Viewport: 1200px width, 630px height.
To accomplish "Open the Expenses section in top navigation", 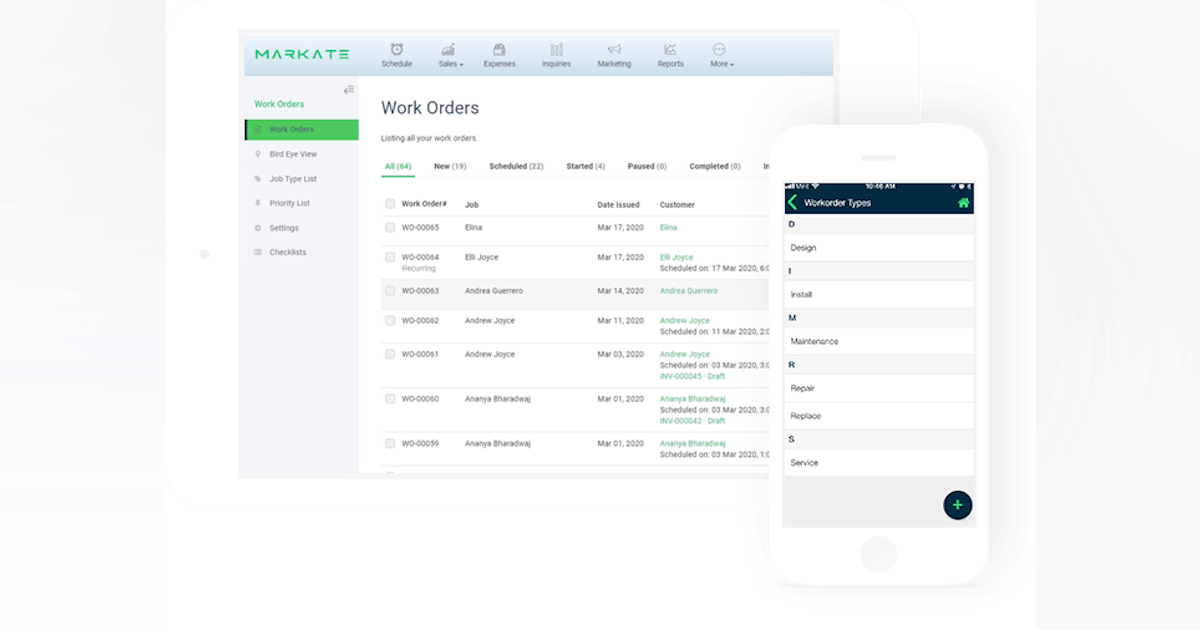I will click(499, 55).
